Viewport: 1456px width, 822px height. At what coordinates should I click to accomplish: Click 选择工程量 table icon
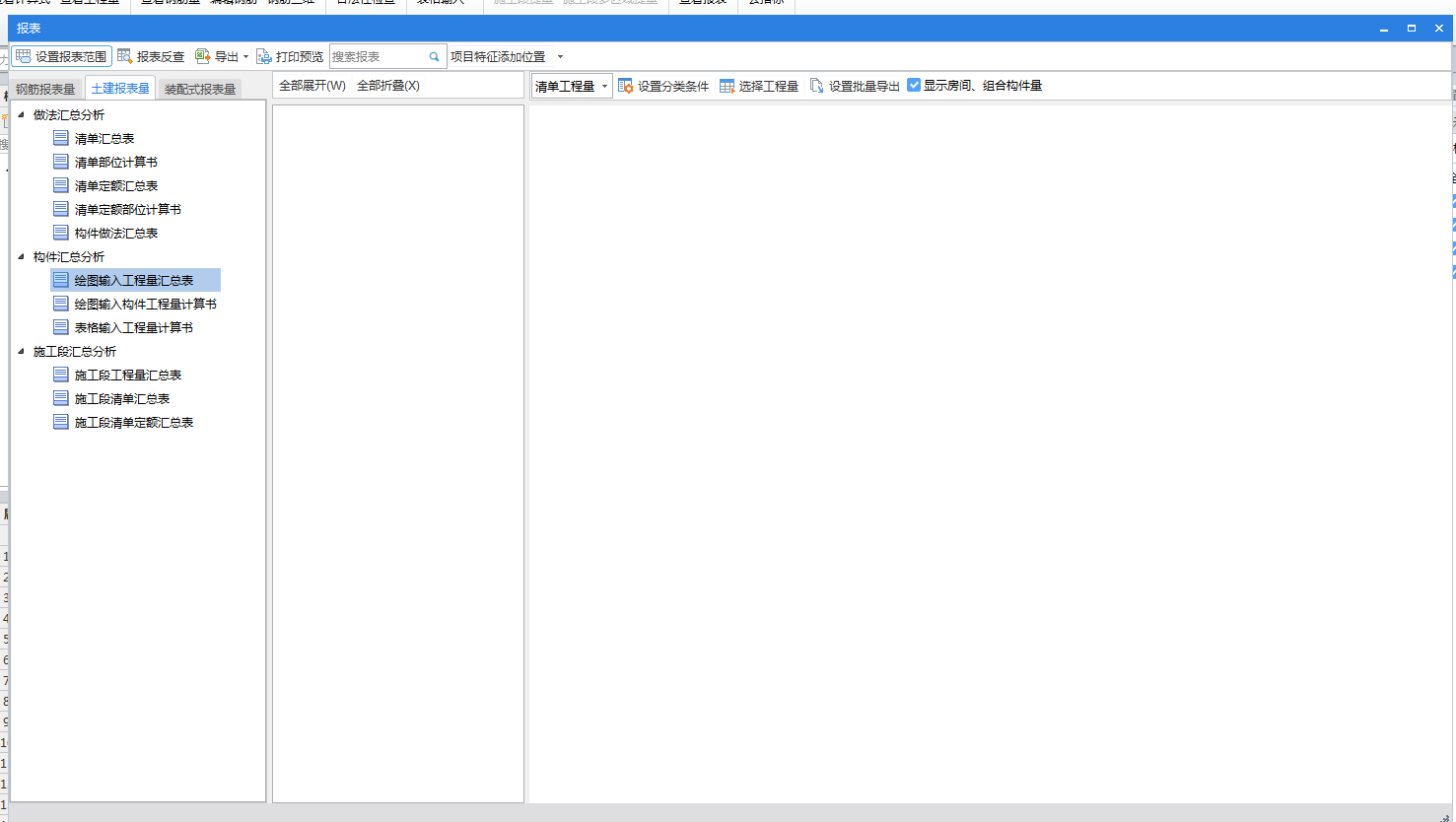(x=728, y=86)
